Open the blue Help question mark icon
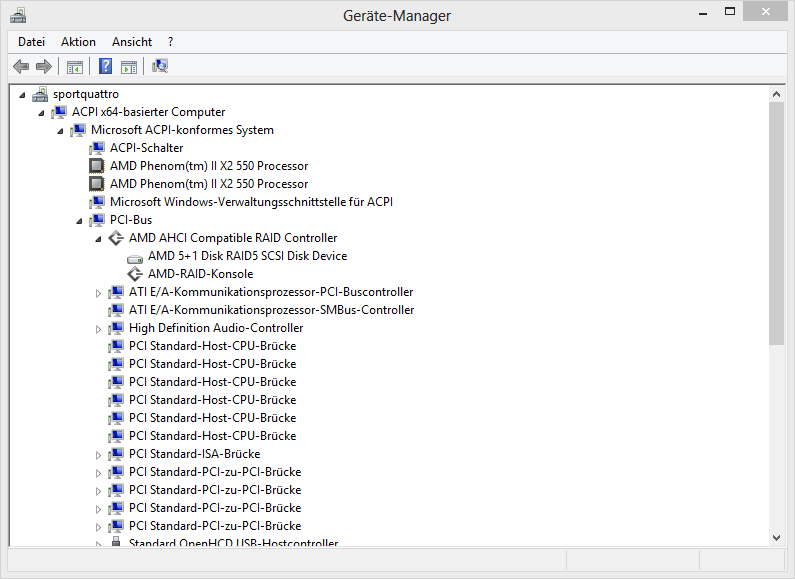The height and width of the screenshot is (579, 795). [105, 66]
